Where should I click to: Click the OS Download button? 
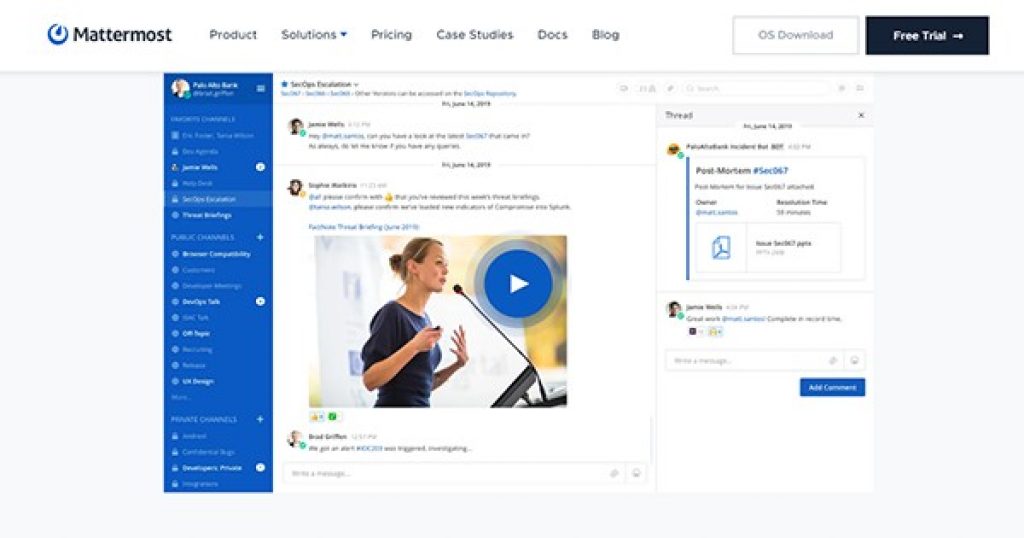coord(795,35)
